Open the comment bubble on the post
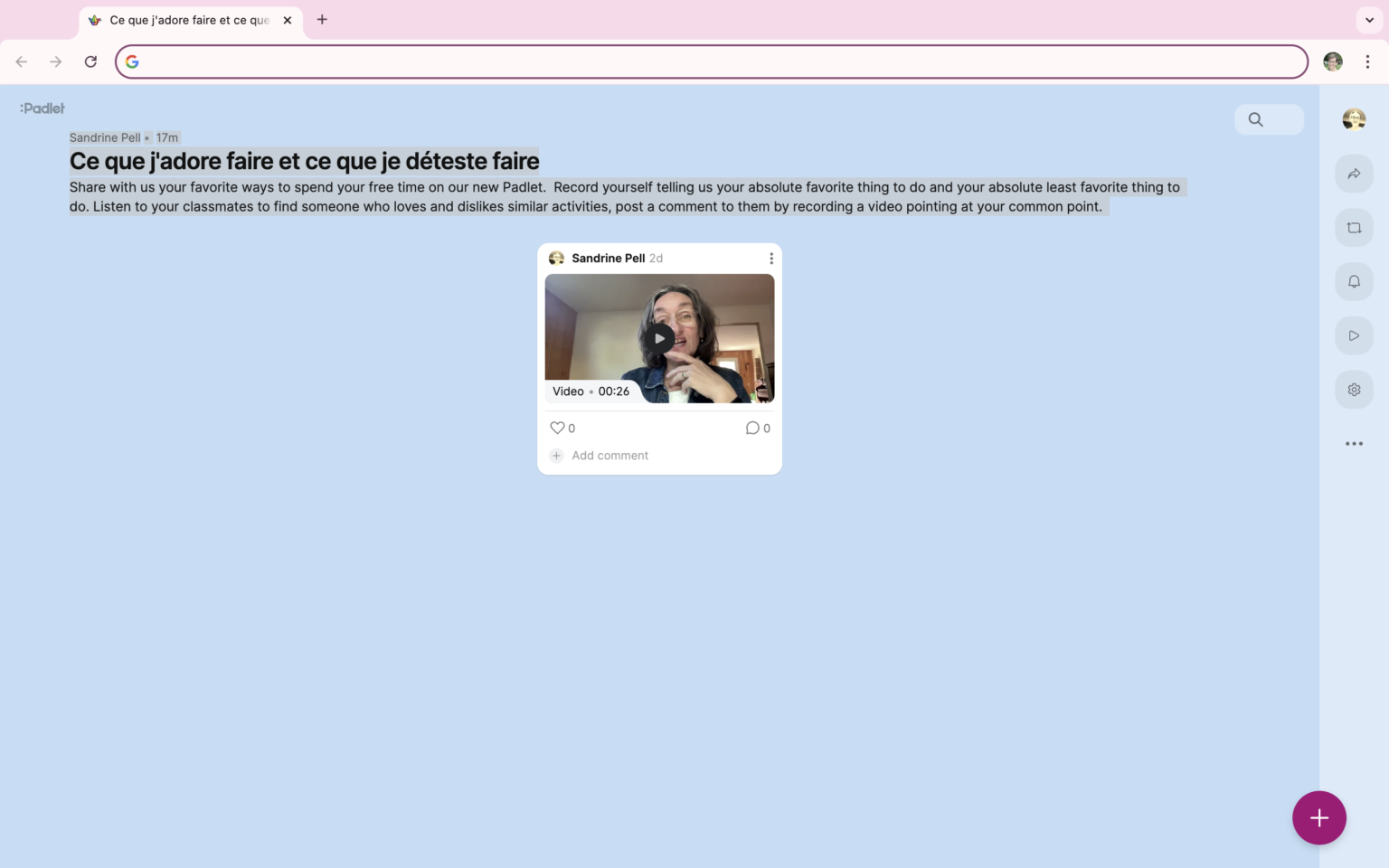Viewport: 1389px width, 868px height. point(752,428)
